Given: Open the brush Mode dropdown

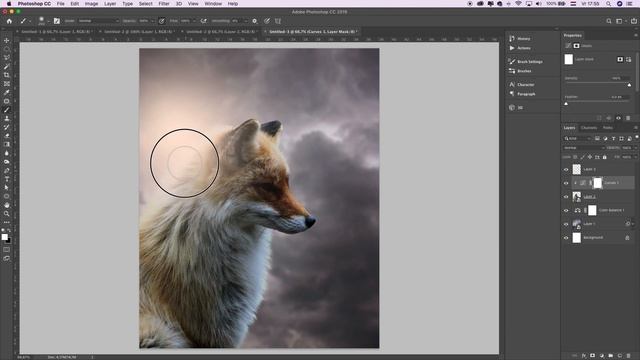Looking at the screenshot, I should 98,21.
